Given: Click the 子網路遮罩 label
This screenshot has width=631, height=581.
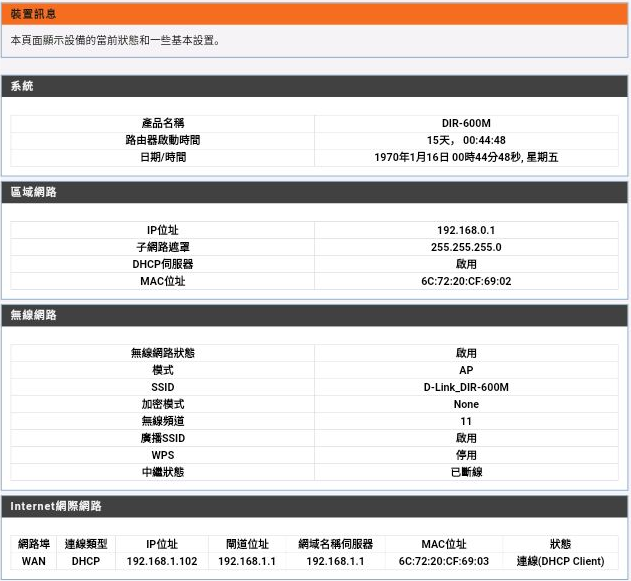Looking at the screenshot, I should click(163, 247).
